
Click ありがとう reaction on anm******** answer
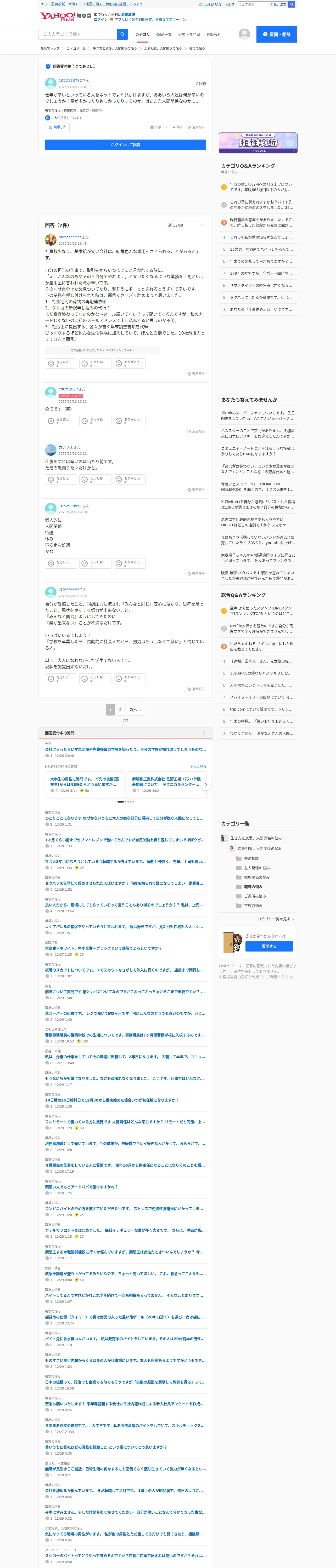(x=129, y=364)
